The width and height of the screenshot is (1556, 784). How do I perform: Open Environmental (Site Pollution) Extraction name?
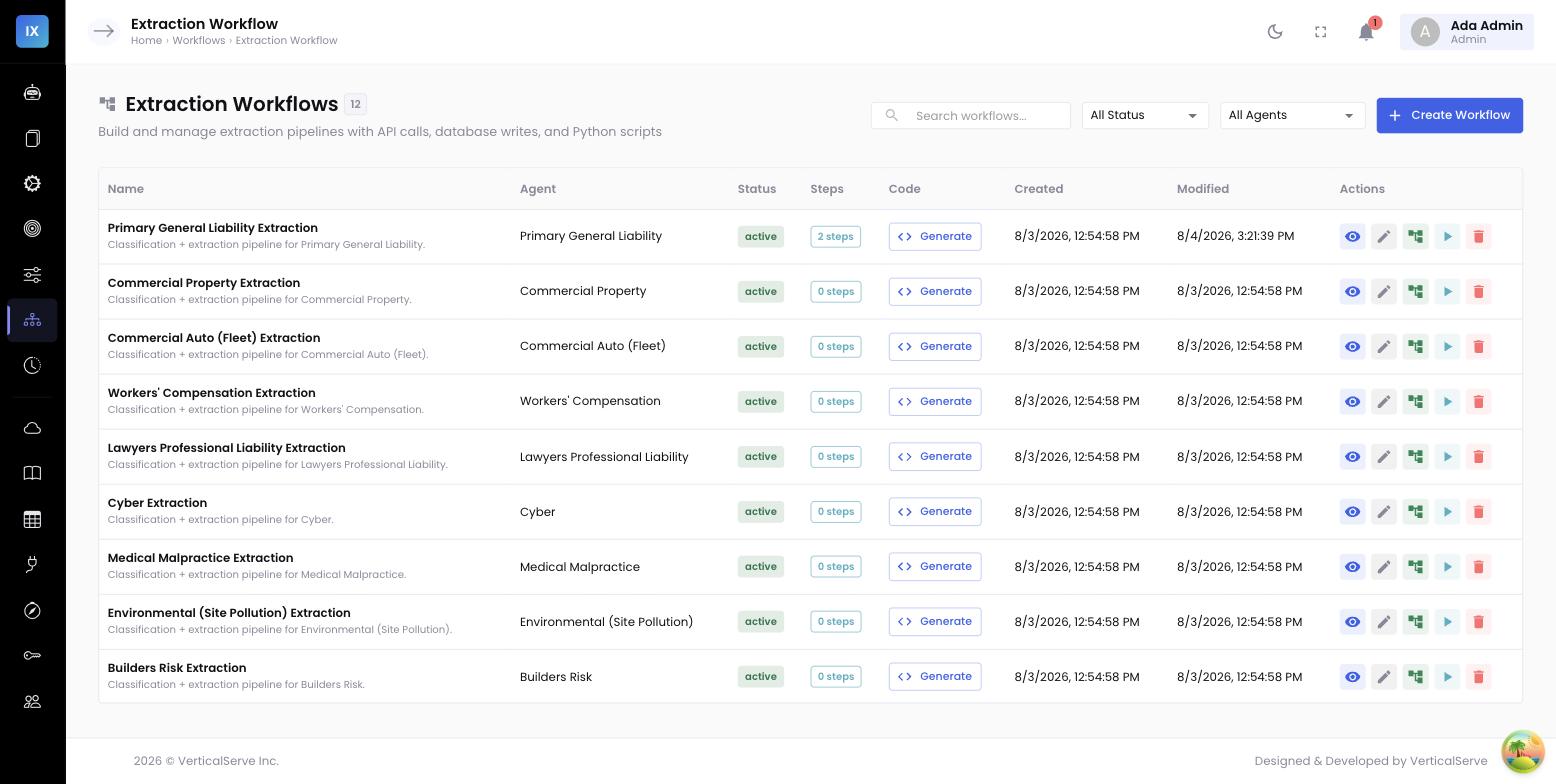click(229, 613)
